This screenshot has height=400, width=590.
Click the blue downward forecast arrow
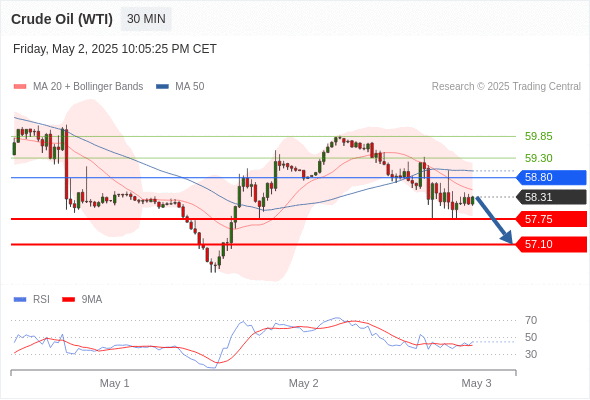[x=494, y=220]
